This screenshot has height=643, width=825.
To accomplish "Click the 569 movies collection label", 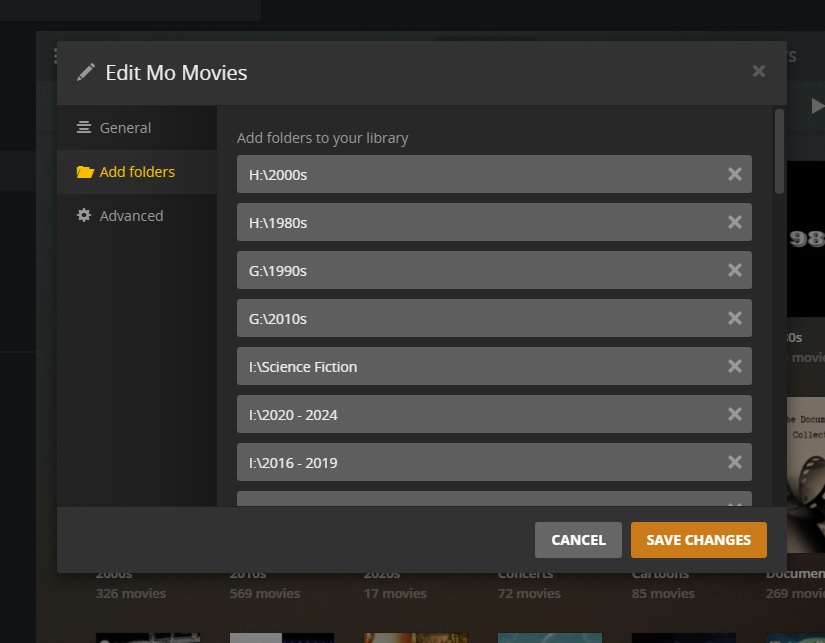I will click(265, 594).
